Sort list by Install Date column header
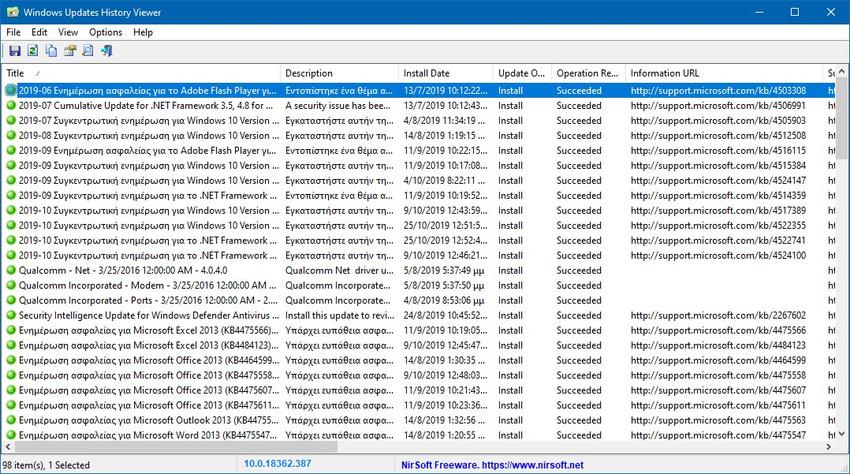This screenshot has height=474, width=850. pyautogui.click(x=445, y=73)
